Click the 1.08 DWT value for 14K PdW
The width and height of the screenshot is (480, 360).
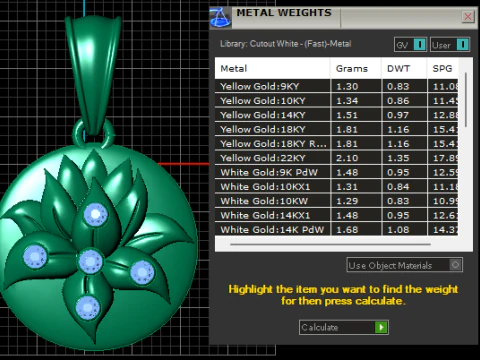coord(398,230)
